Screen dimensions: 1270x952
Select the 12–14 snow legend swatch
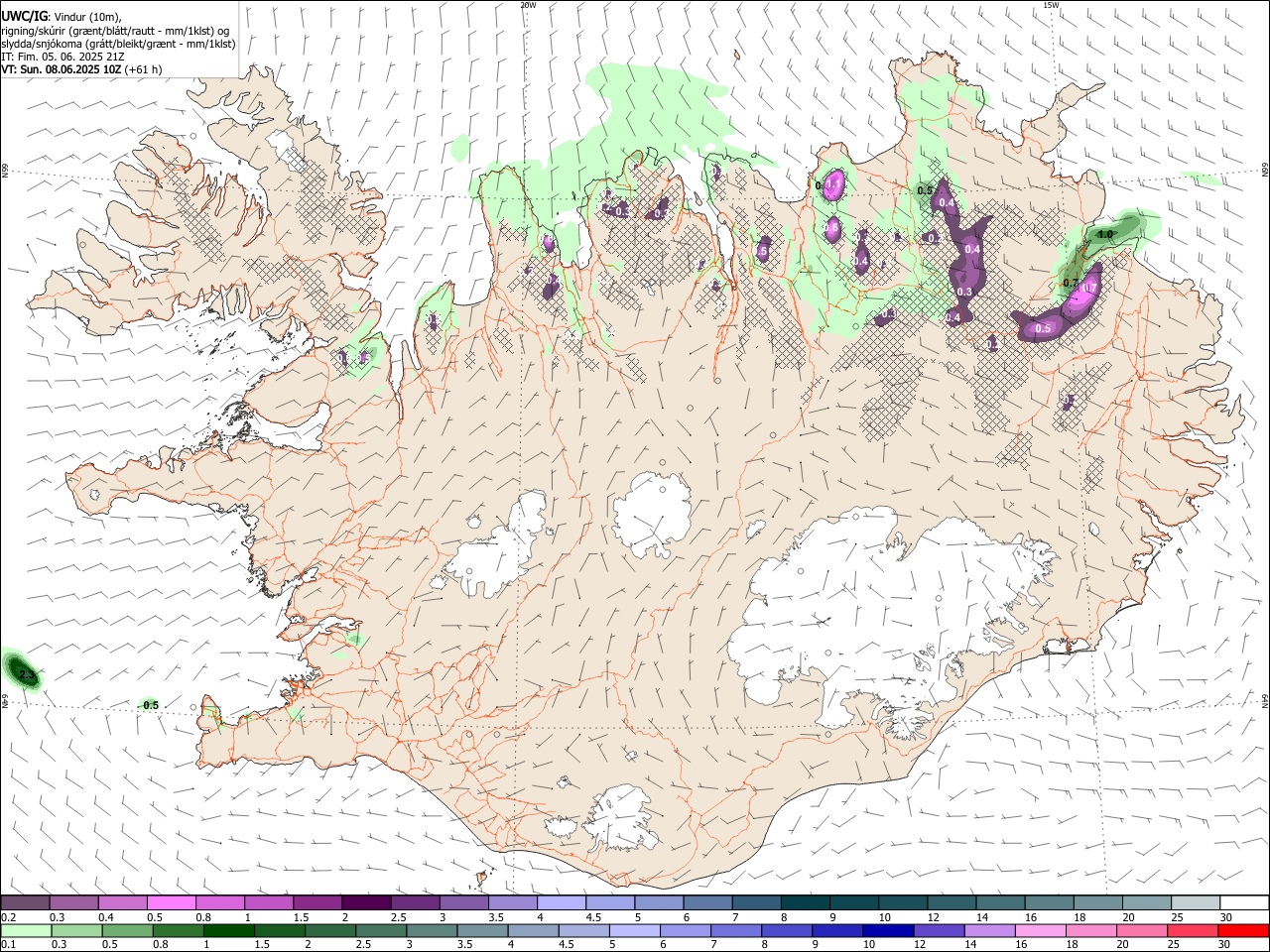point(952,903)
